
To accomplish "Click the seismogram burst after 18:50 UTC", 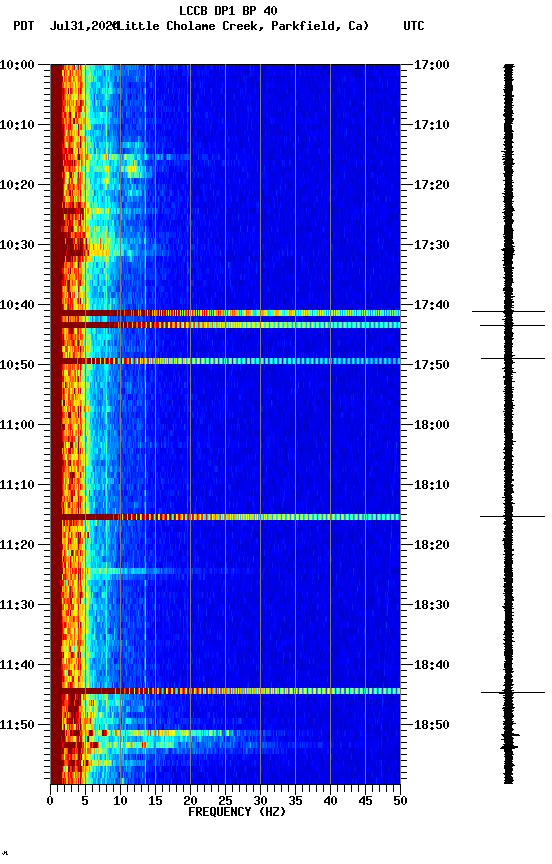I will pos(510,741).
